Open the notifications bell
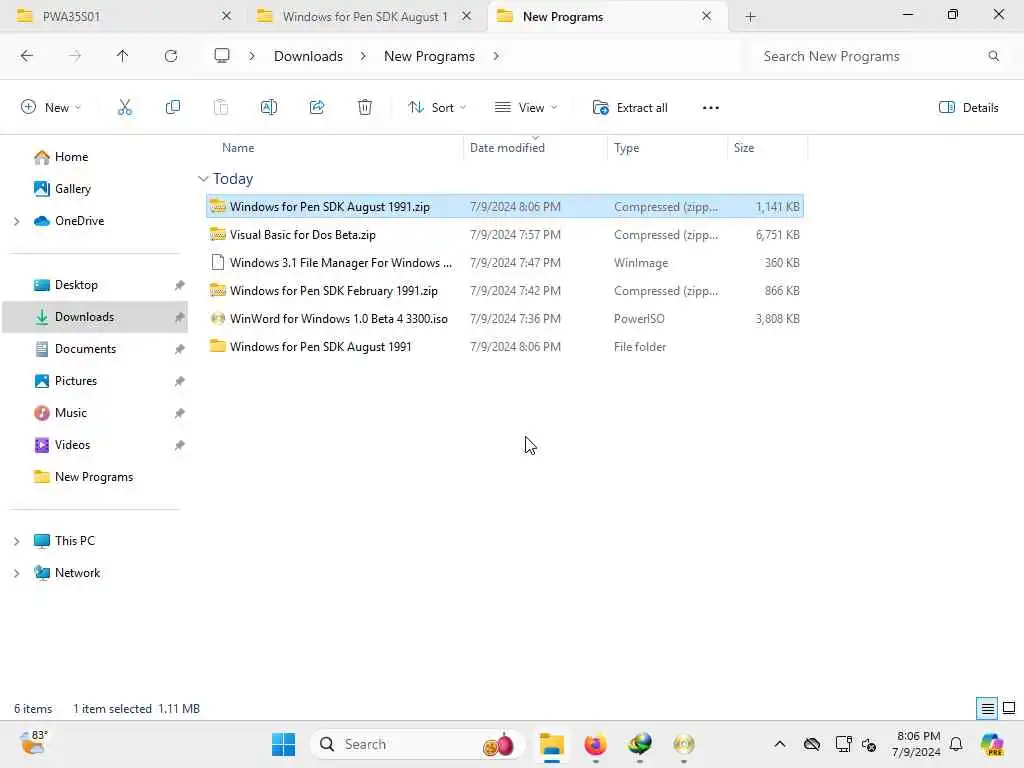Screen dimensions: 1024x768 pos(956,744)
